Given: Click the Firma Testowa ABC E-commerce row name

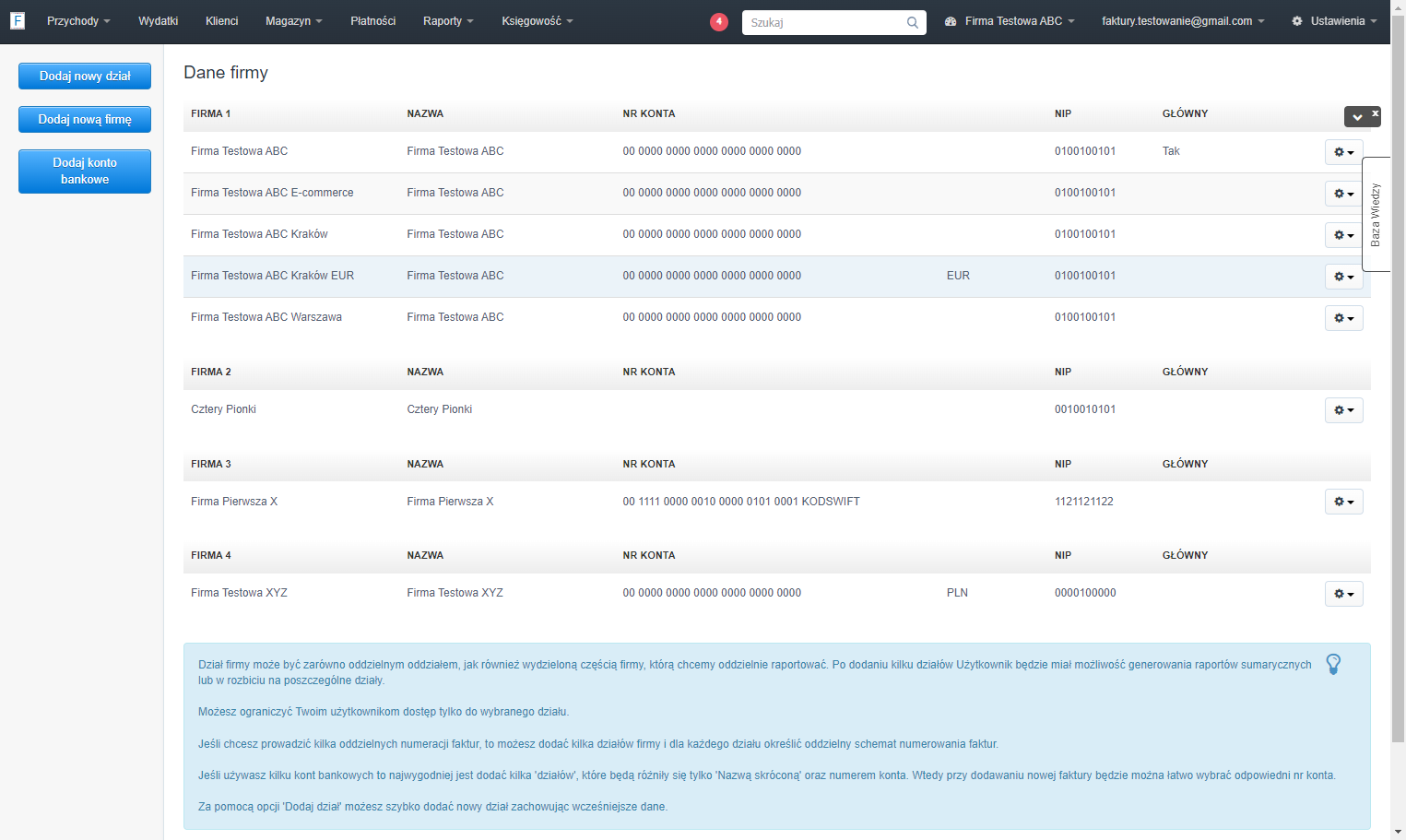Looking at the screenshot, I should tap(272, 193).
